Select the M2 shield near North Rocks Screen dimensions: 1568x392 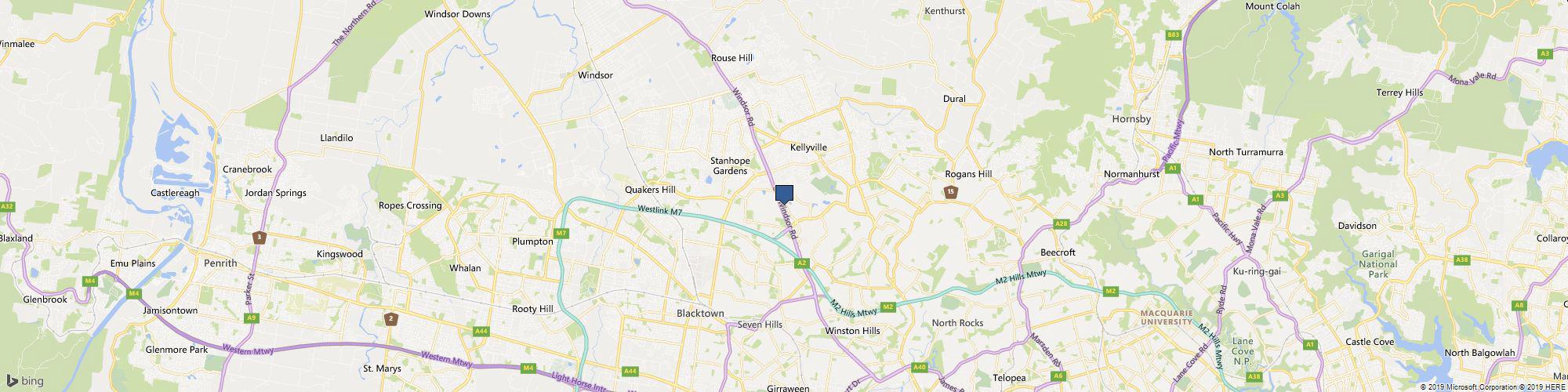887,307
